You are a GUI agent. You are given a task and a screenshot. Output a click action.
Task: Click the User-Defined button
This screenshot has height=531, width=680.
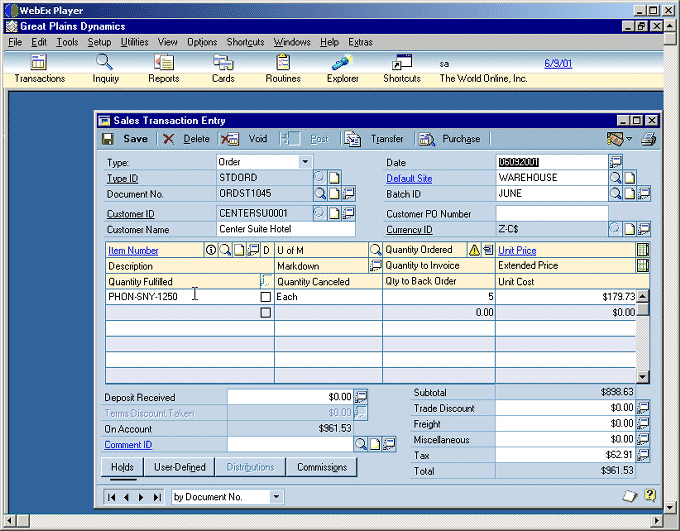(x=180, y=467)
